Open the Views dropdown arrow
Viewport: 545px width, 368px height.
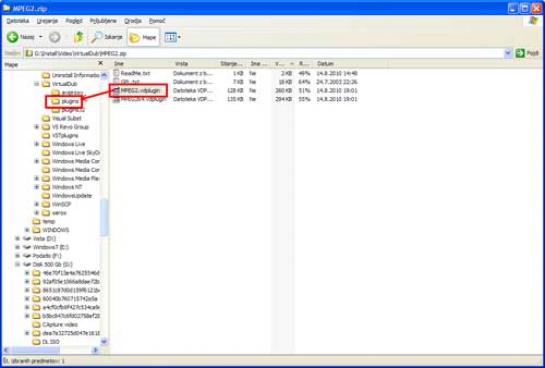(179, 37)
